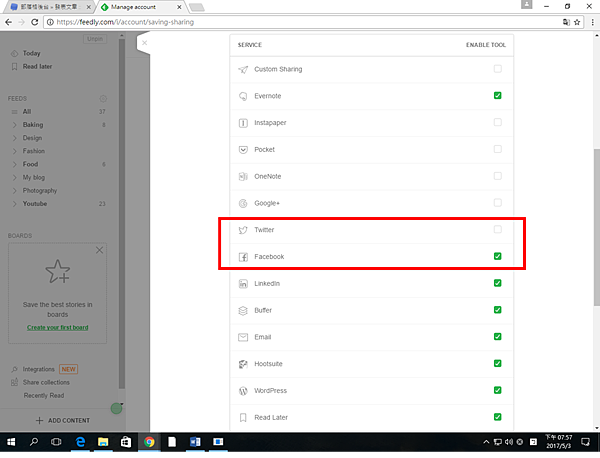Switch to the Manage account tab
Screen dimensions: 600x458
tap(140, 7)
